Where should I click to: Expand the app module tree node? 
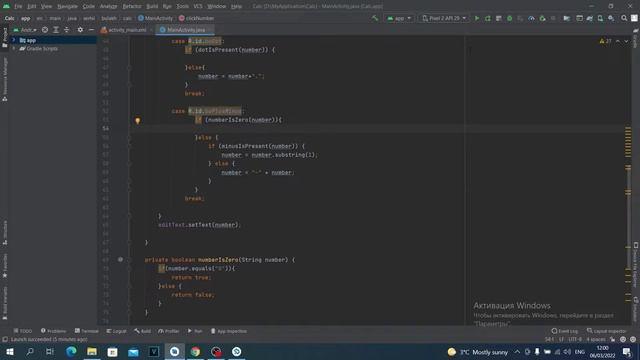(x=13, y=40)
